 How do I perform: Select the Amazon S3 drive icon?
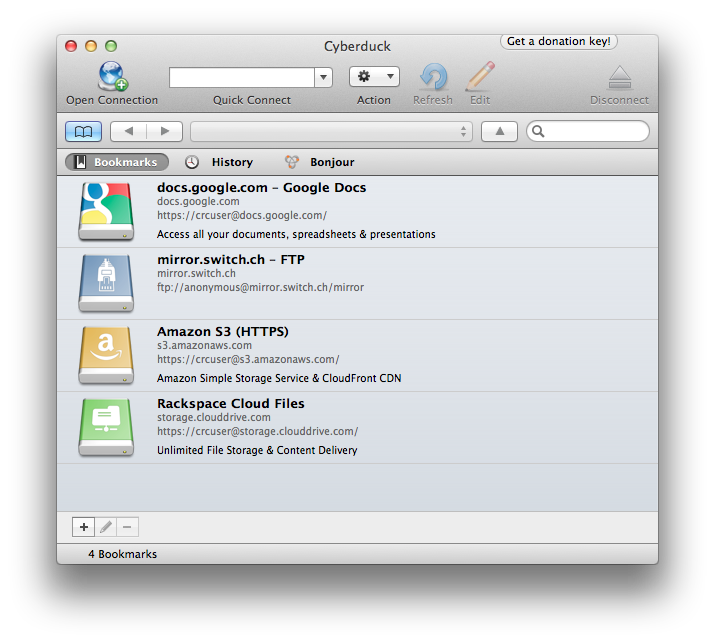[x=106, y=355]
